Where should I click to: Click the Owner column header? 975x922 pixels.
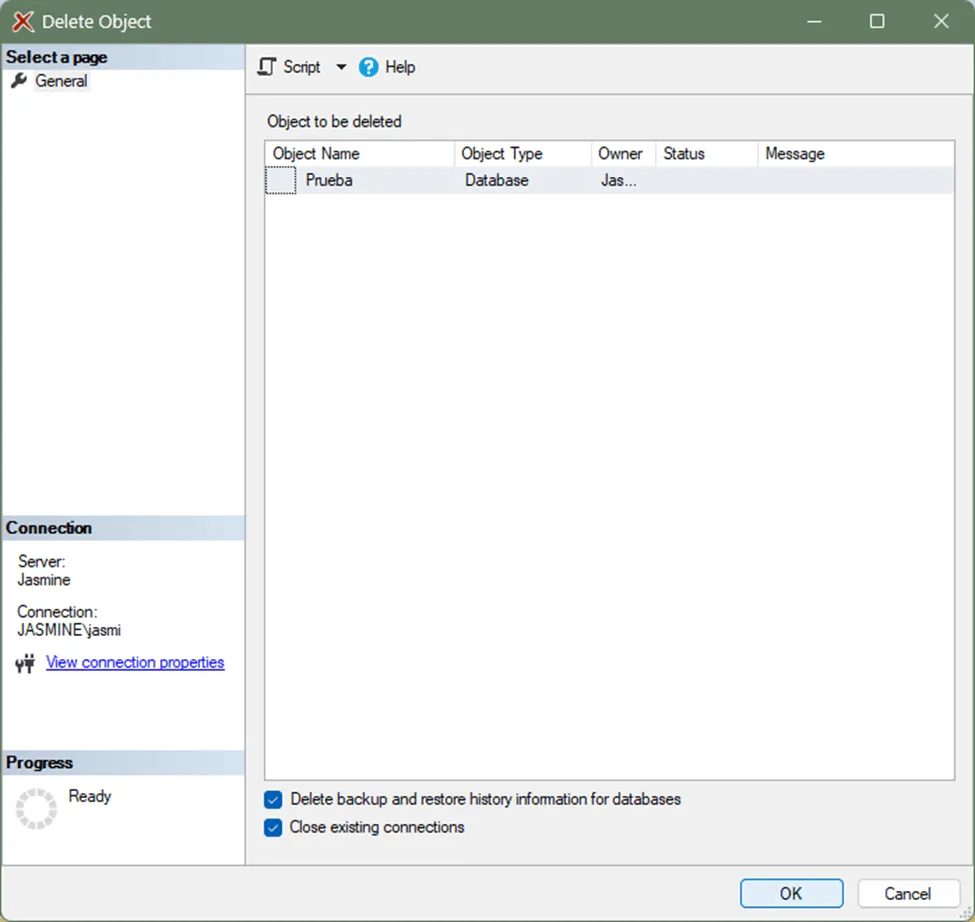pyautogui.click(x=621, y=154)
